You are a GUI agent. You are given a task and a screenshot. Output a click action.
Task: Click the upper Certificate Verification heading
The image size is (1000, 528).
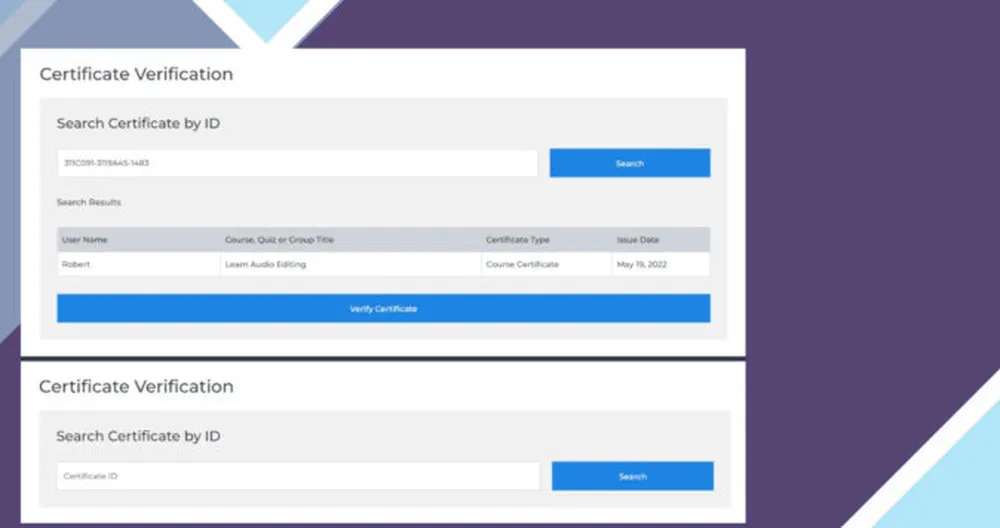click(136, 74)
